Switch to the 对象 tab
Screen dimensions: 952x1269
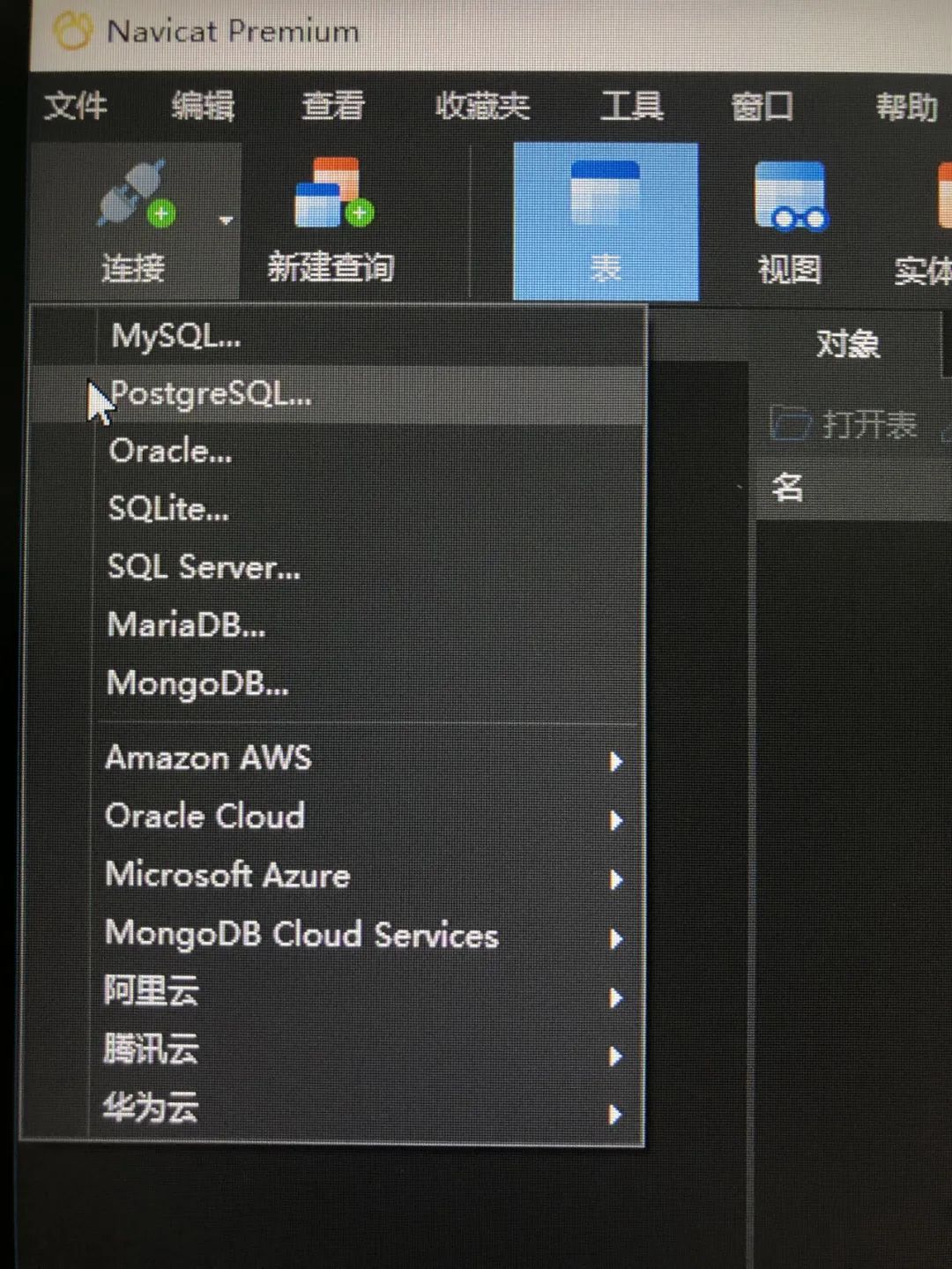pos(847,343)
